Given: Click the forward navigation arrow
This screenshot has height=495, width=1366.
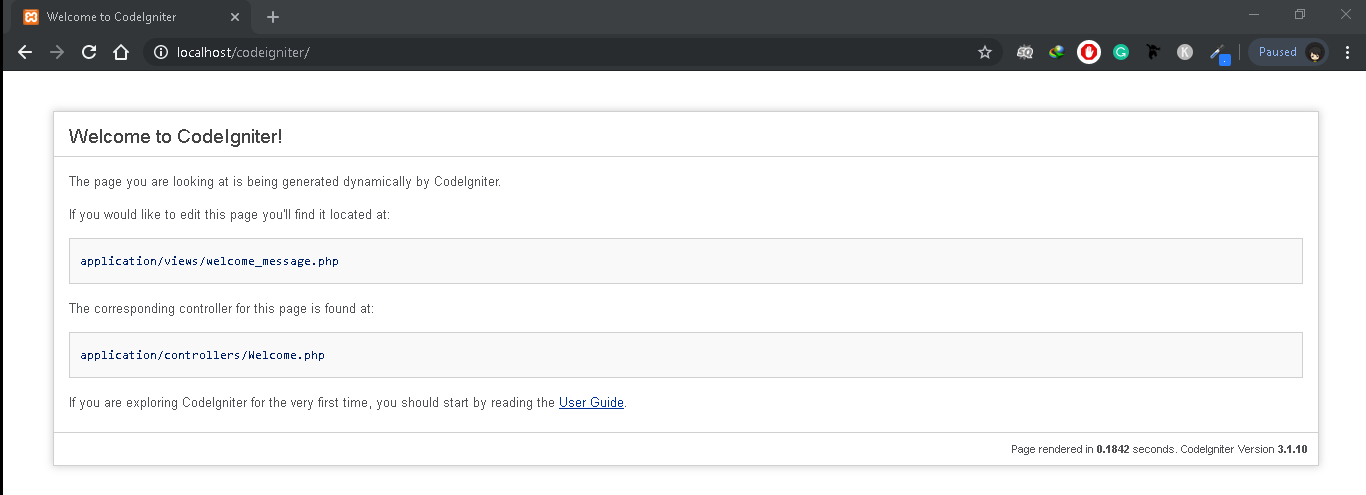Looking at the screenshot, I should pos(57,52).
